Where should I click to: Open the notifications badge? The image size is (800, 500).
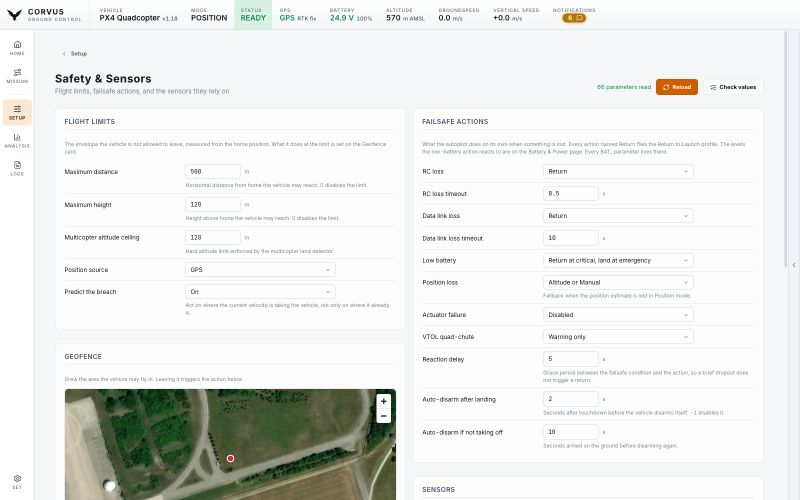(574, 18)
